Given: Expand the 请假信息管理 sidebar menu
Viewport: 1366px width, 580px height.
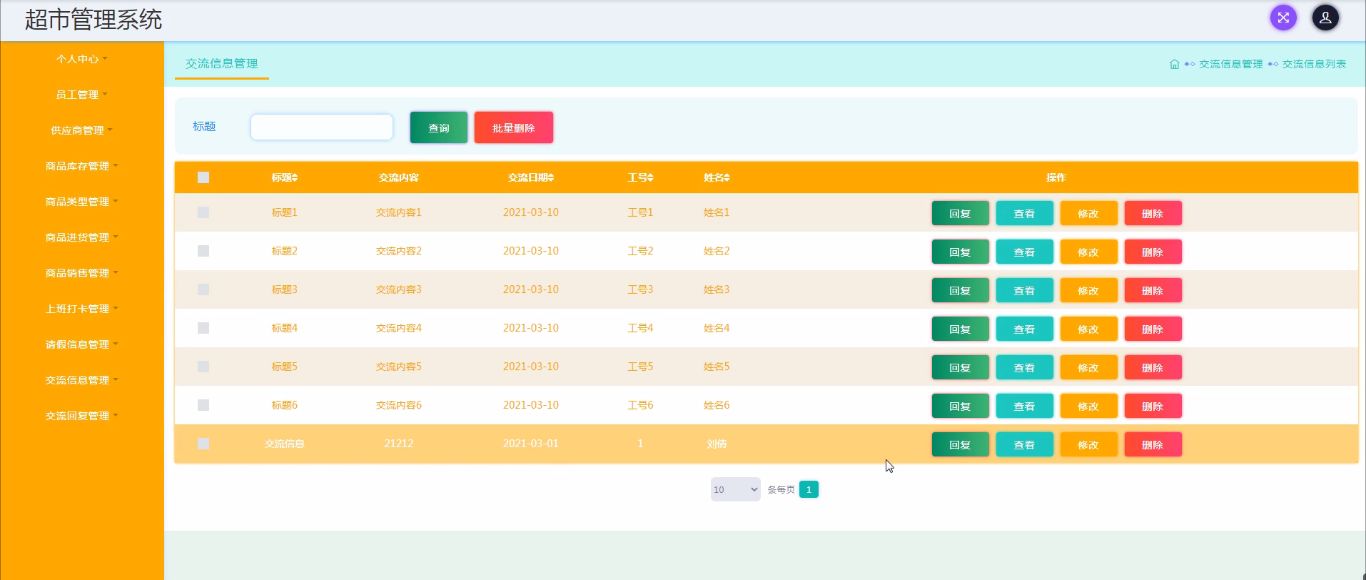Looking at the screenshot, I should tap(82, 345).
